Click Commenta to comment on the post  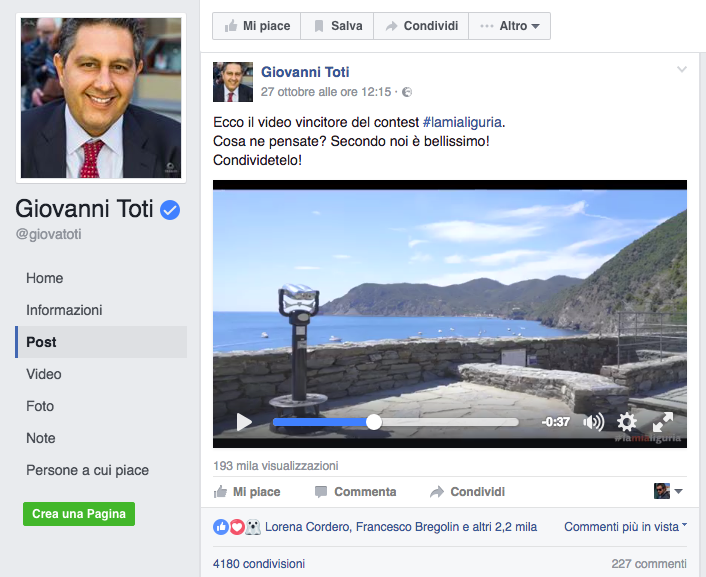[x=355, y=492]
